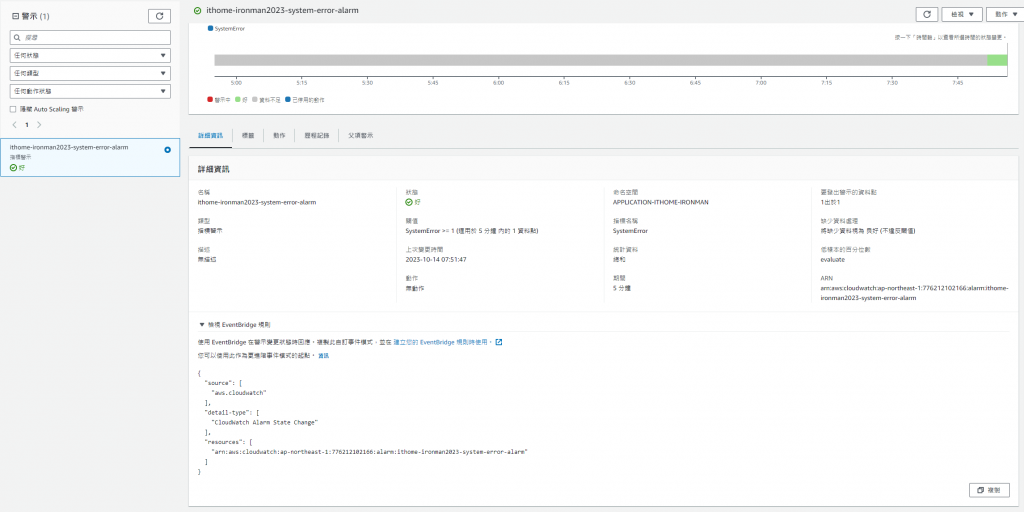Image resolution: width=1024 pixels, height=512 pixels.
Task: Click the green OK status icon in header
Action: point(197,11)
